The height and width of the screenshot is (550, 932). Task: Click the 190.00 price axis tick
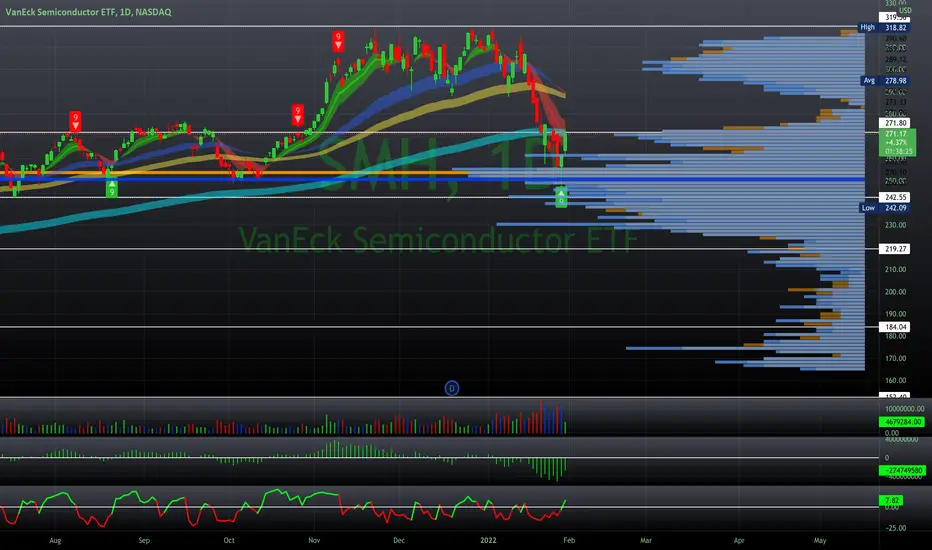click(x=895, y=314)
